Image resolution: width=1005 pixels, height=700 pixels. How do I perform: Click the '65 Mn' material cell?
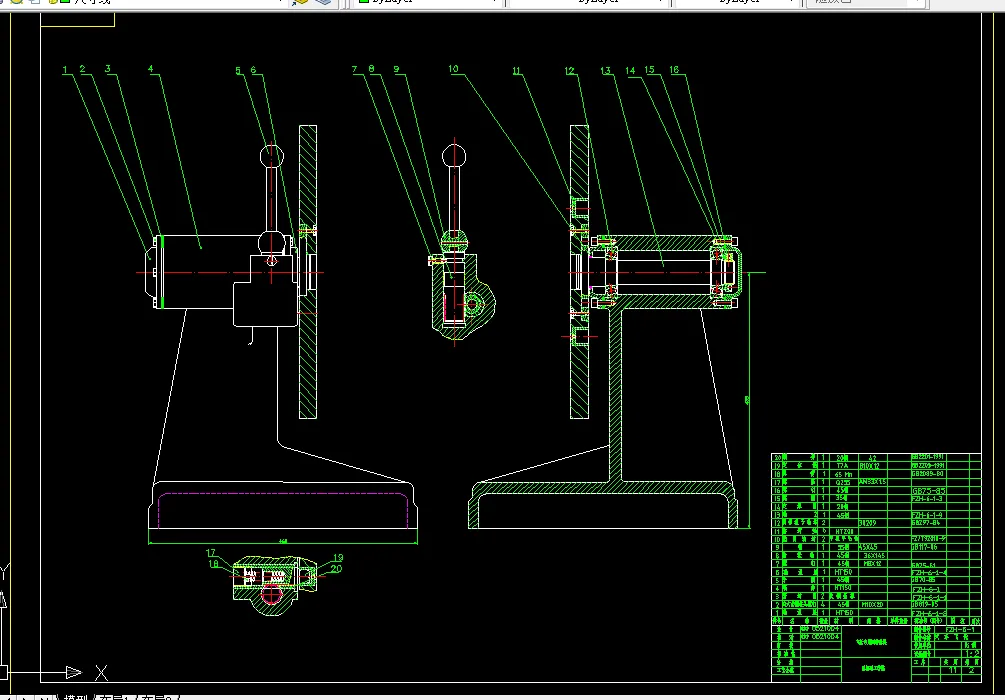coord(844,474)
